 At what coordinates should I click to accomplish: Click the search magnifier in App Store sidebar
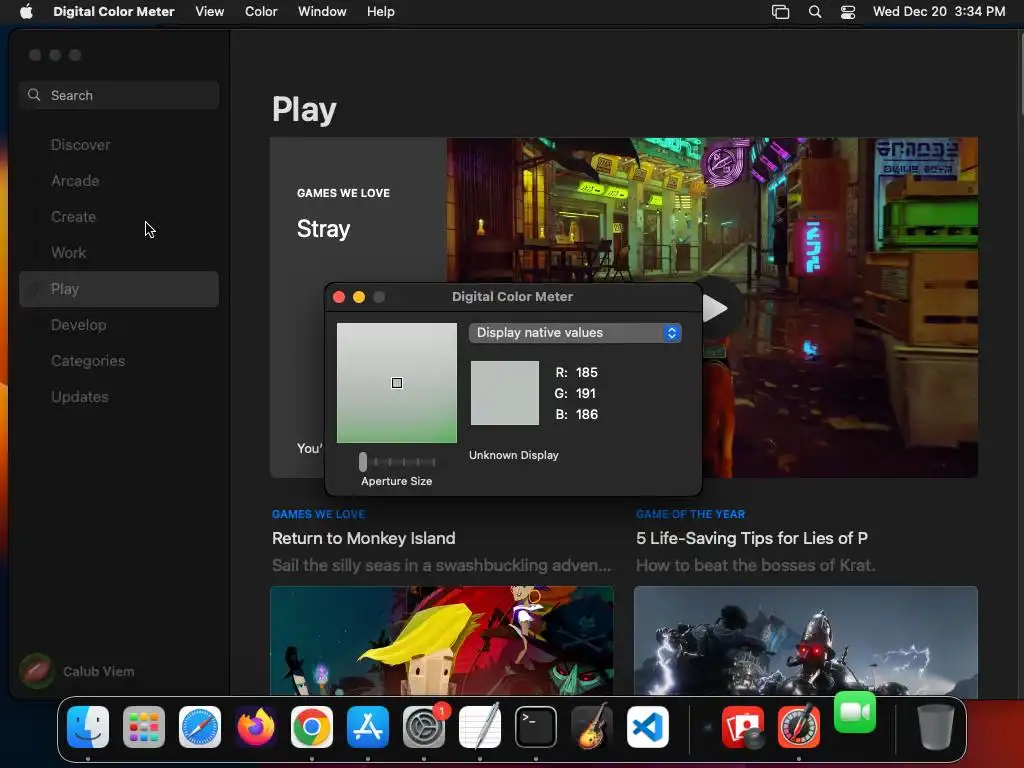click(x=34, y=95)
